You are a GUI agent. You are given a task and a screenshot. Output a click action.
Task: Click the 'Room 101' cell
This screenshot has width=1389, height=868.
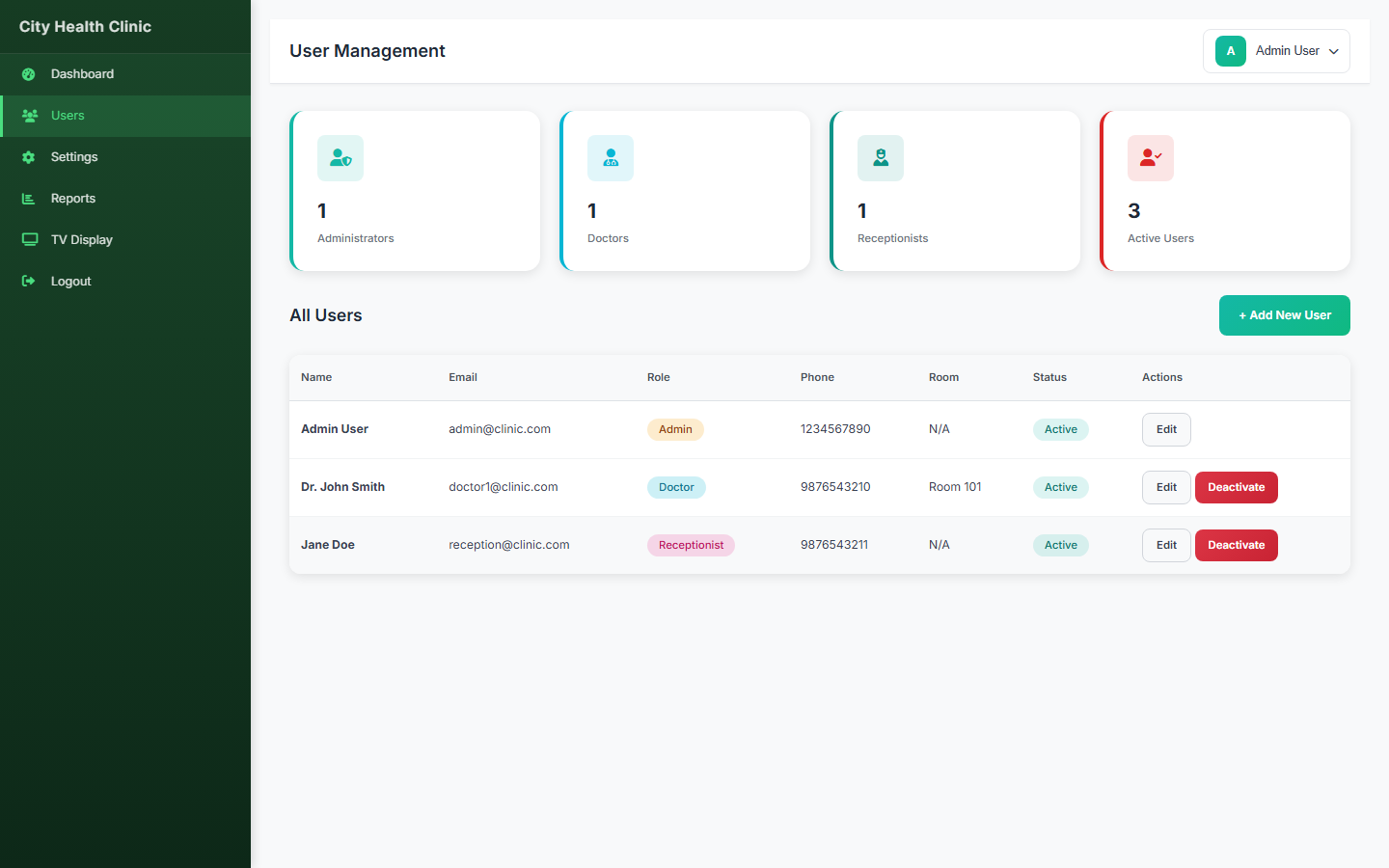tap(955, 487)
